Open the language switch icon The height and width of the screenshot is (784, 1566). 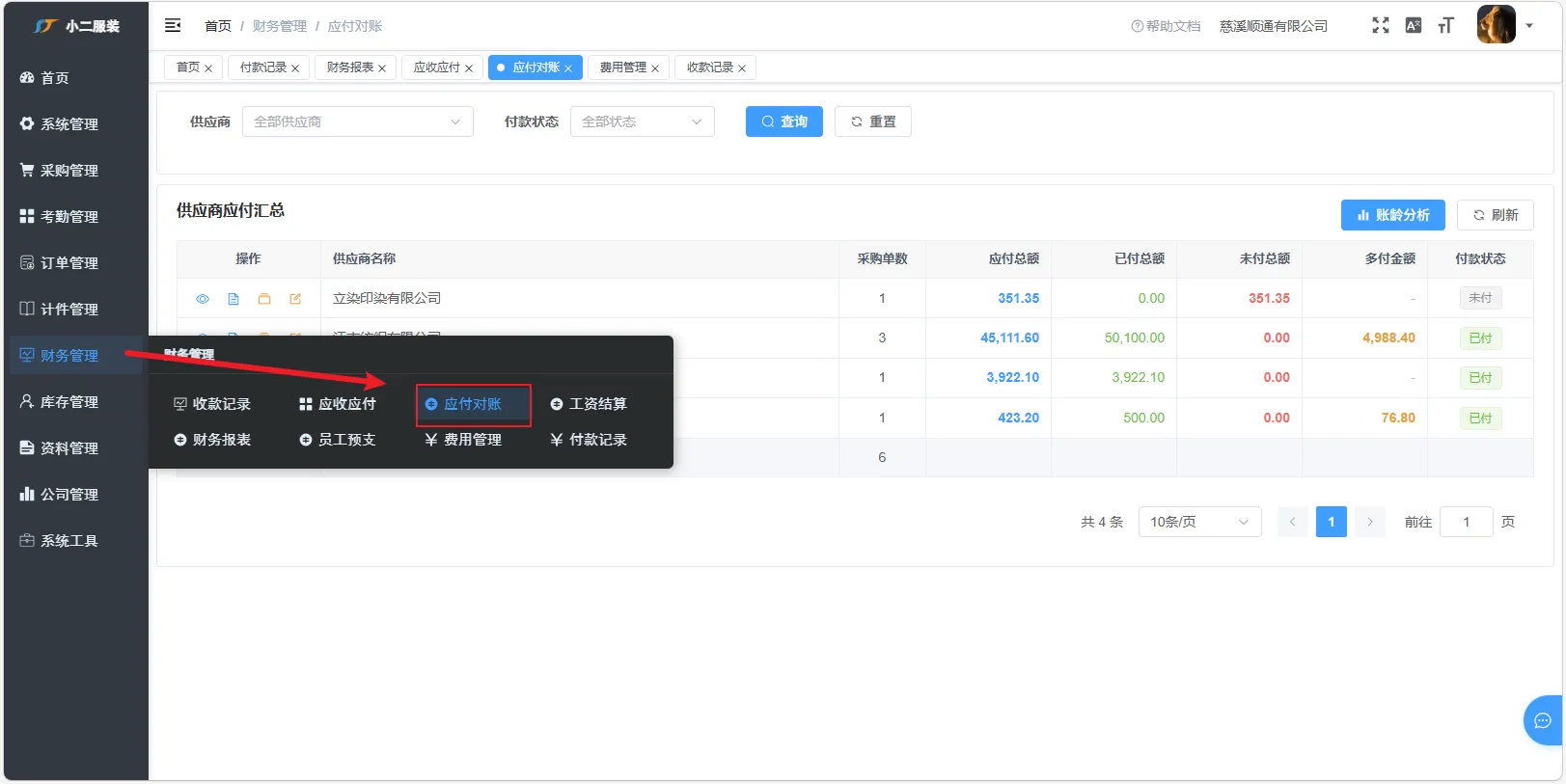tap(1414, 26)
